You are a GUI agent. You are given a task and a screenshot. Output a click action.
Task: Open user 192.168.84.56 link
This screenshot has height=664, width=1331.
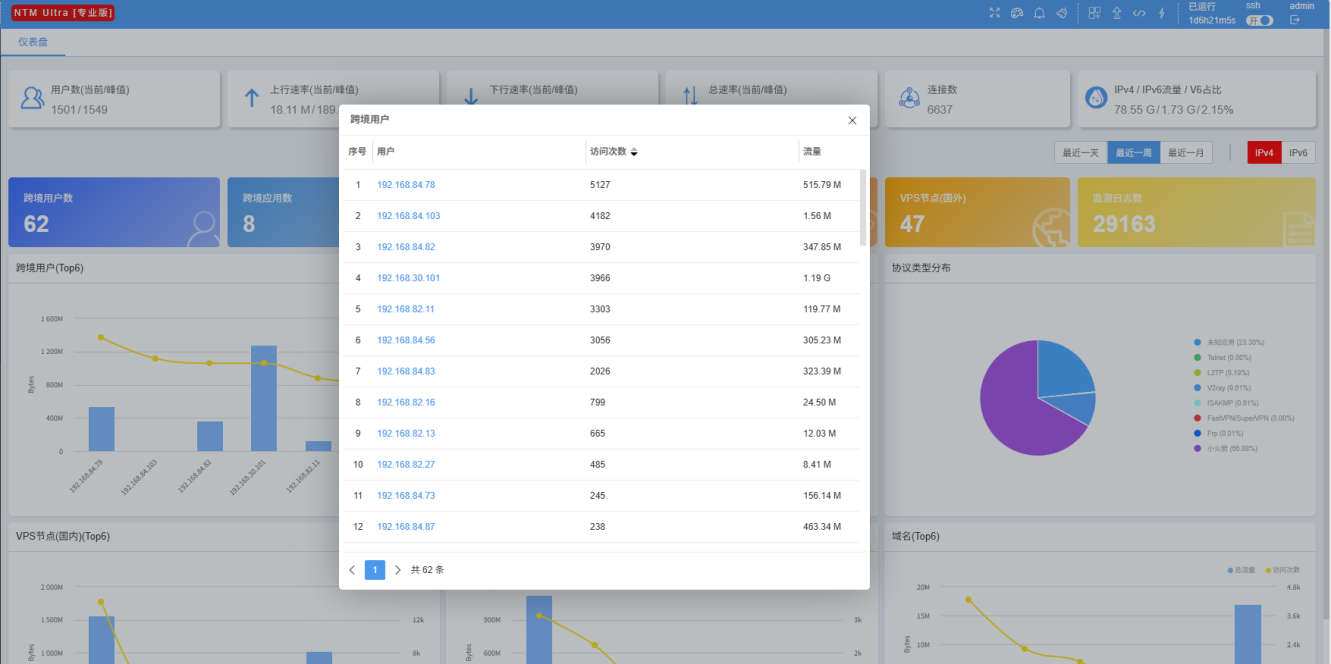(406, 340)
